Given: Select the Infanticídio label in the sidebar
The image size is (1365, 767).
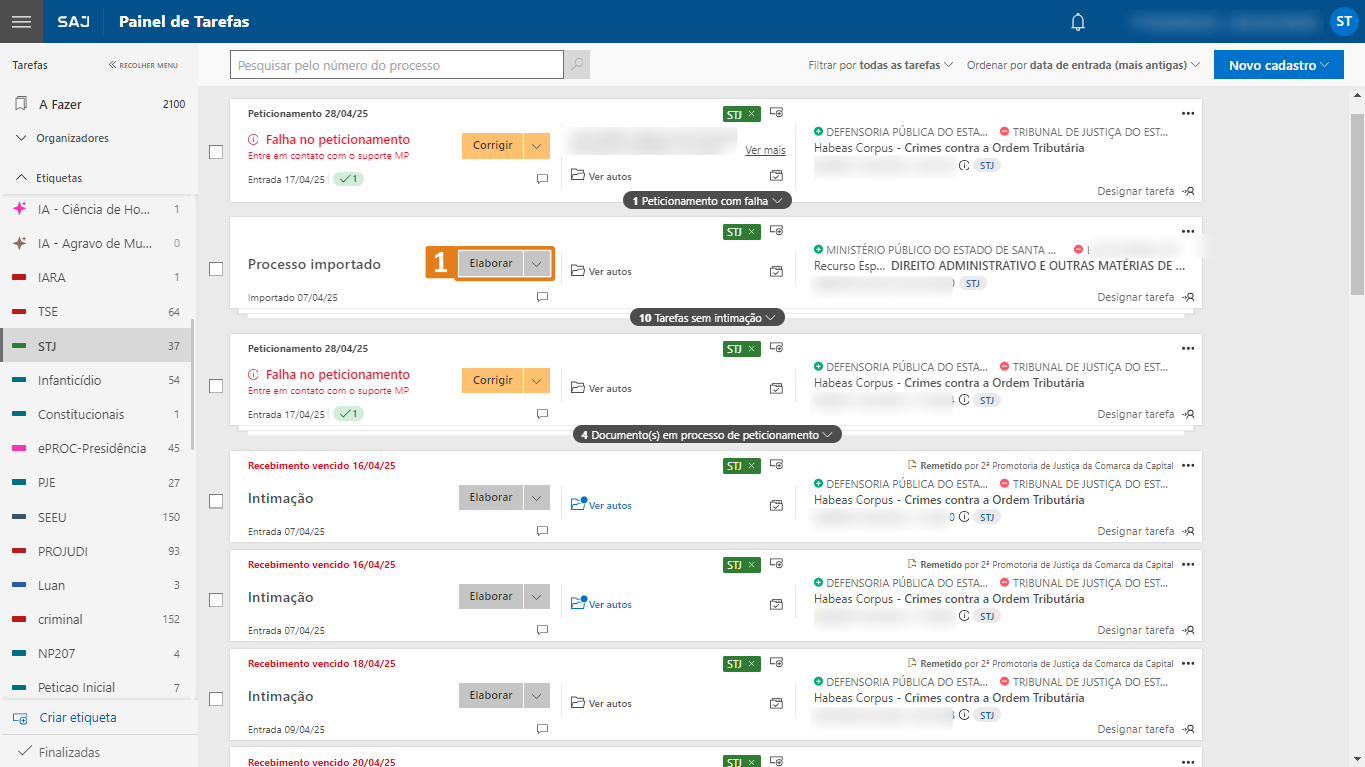Looking at the screenshot, I should coord(69,380).
